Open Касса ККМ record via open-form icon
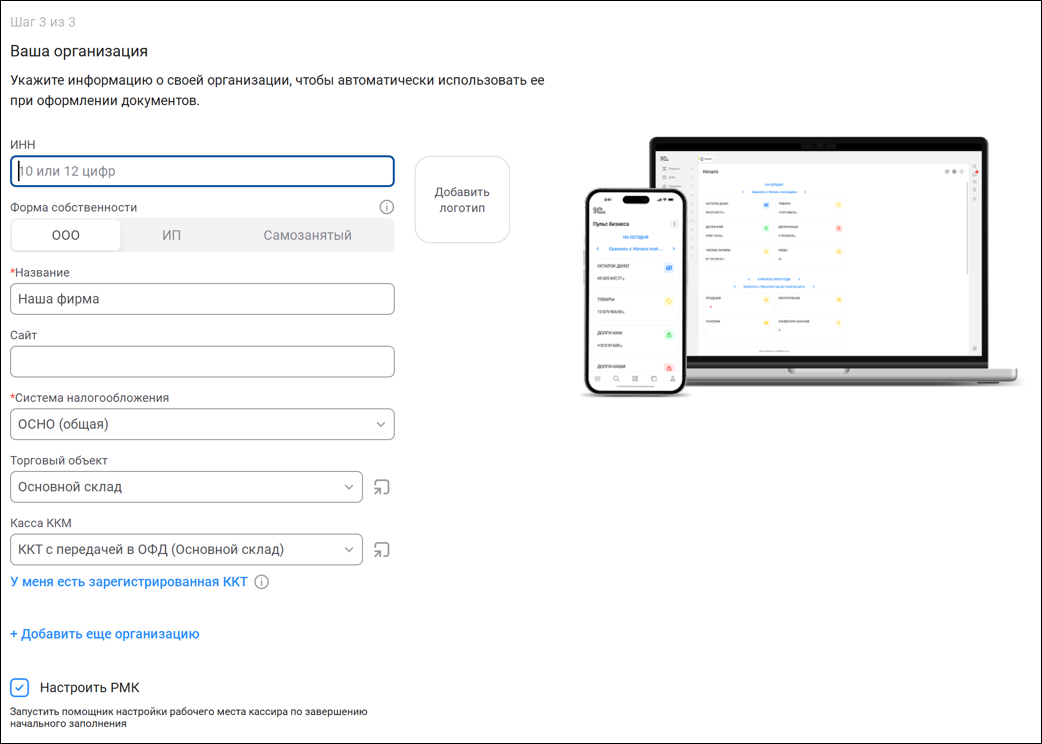 click(x=381, y=550)
